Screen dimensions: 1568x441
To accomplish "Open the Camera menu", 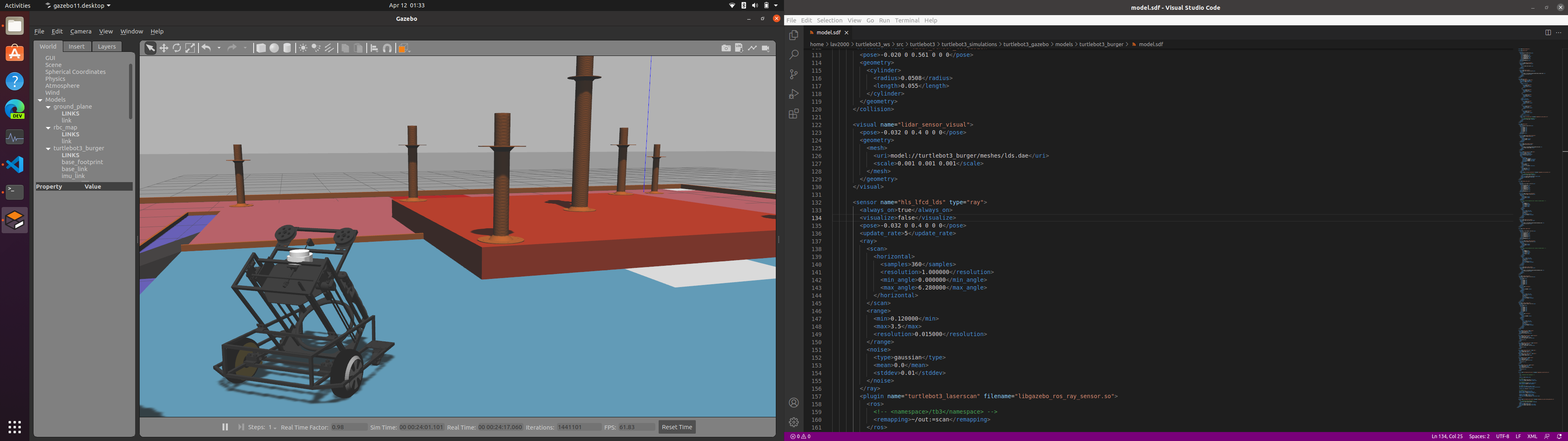I will click(x=80, y=32).
